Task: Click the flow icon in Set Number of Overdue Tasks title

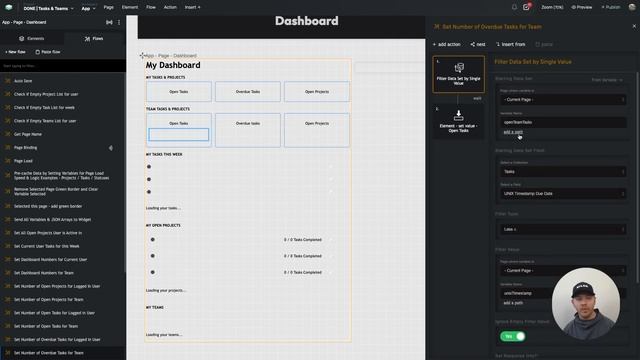Action: 437,27
